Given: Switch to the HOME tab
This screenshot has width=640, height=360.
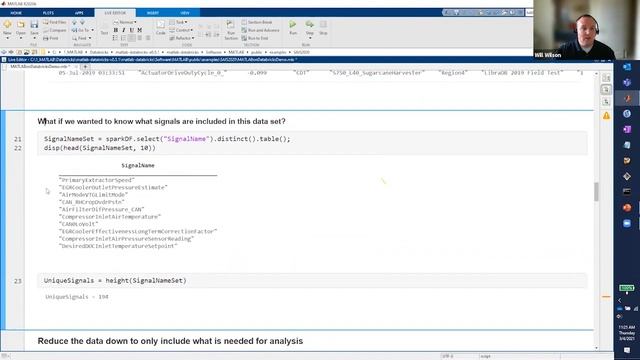Looking at the screenshot, I should [x=16, y=13].
